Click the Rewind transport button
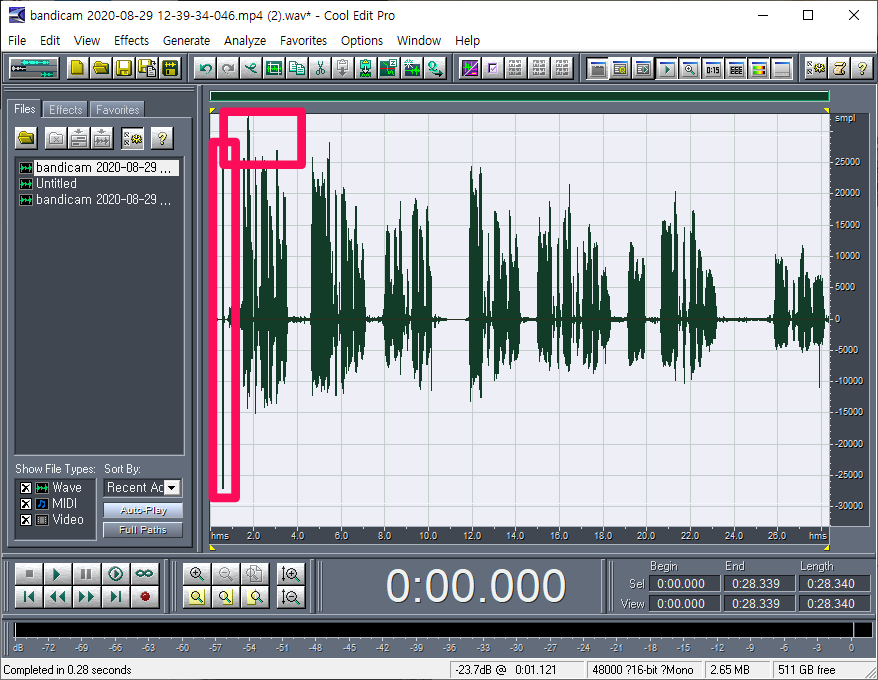Image resolution: width=878 pixels, height=680 pixels. [57, 597]
